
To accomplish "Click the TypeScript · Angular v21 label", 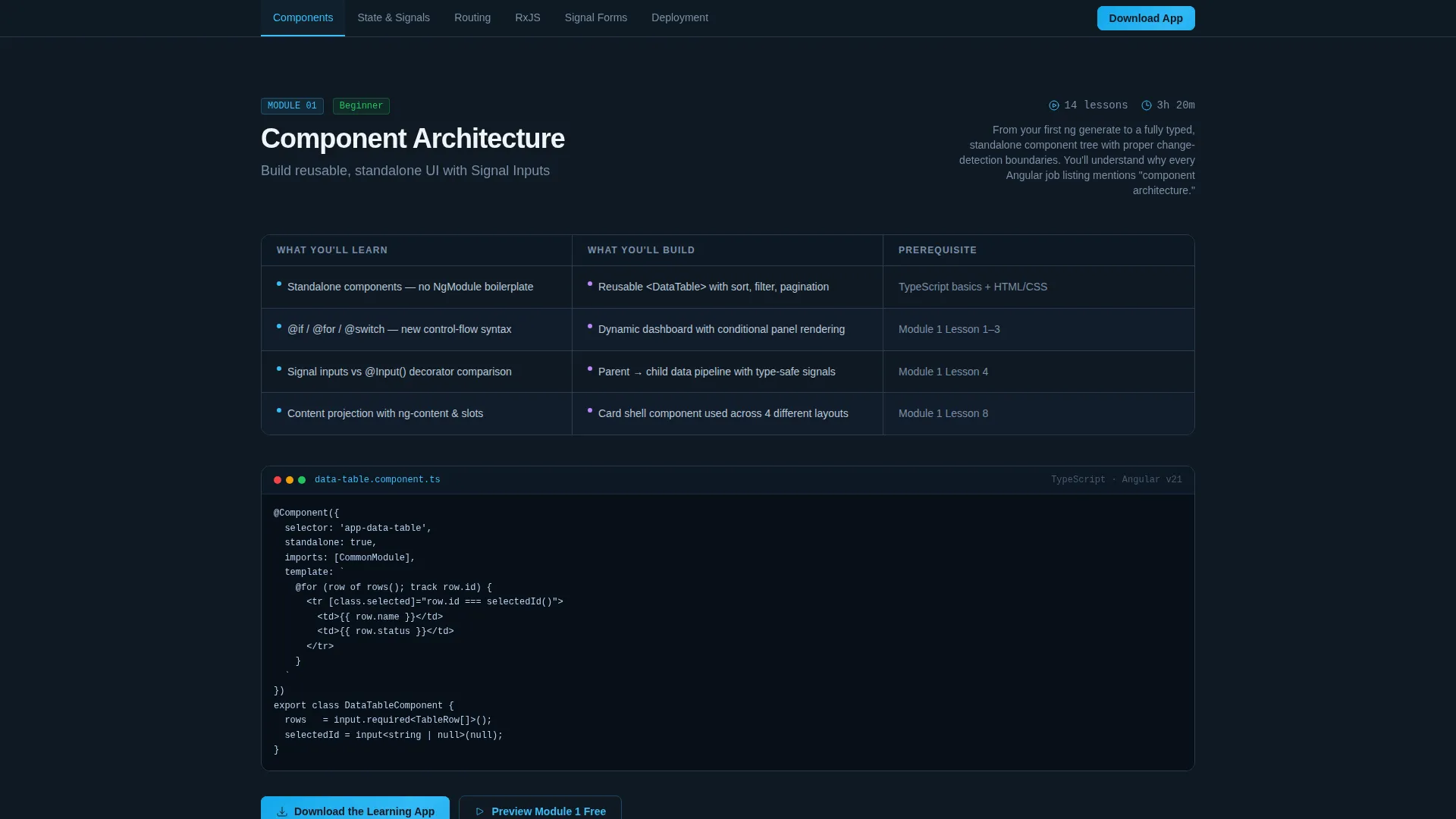I will click(x=1116, y=480).
